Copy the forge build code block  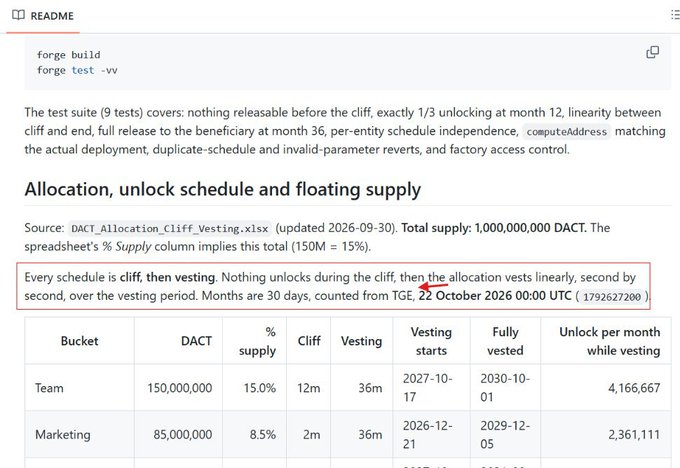(653, 52)
